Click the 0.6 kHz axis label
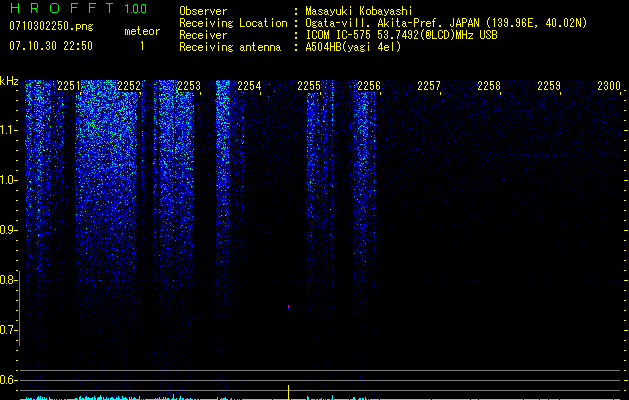 click(8, 380)
